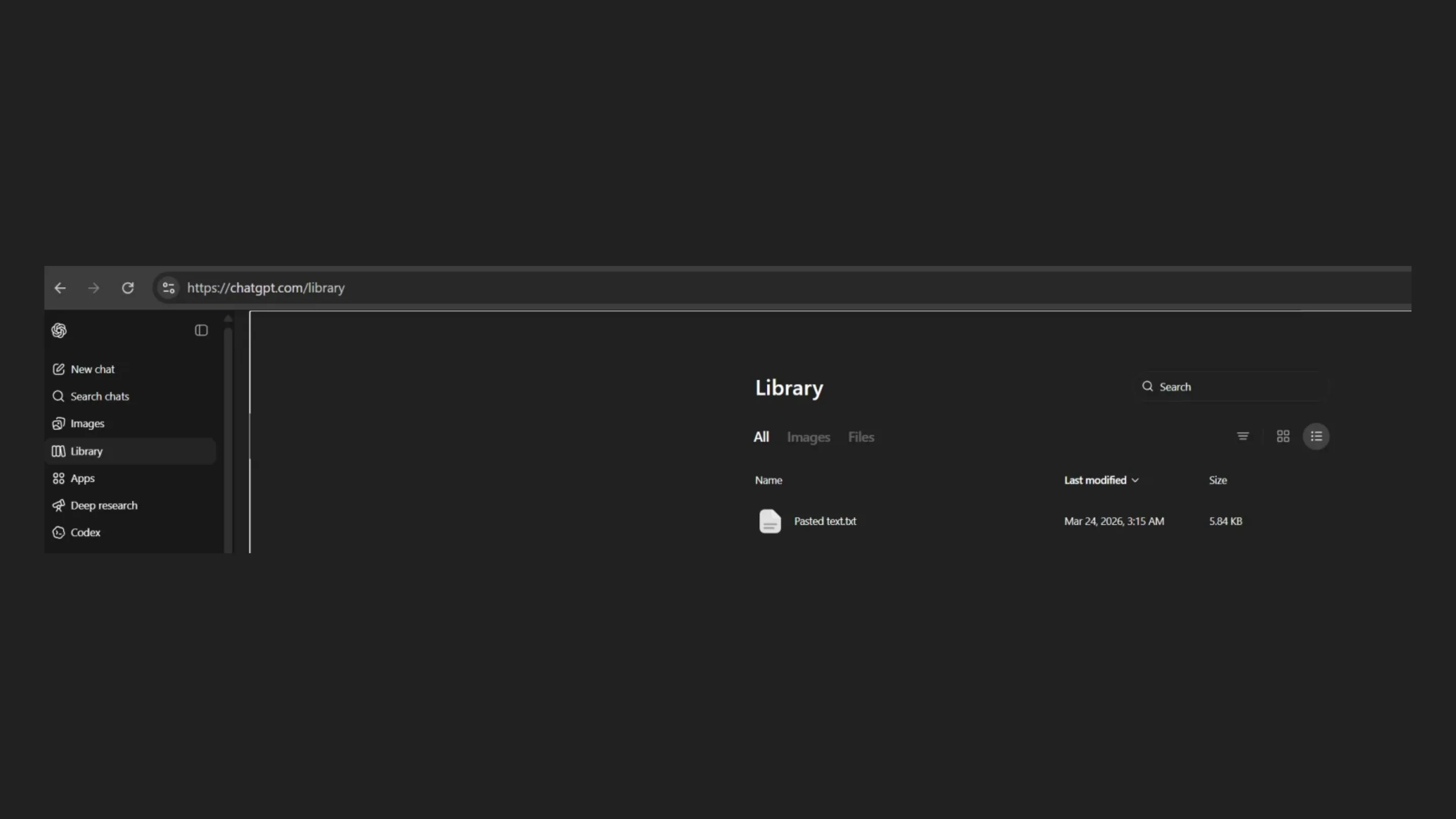The height and width of the screenshot is (819, 1456).
Task: Select the All tab
Action: tap(761, 437)
